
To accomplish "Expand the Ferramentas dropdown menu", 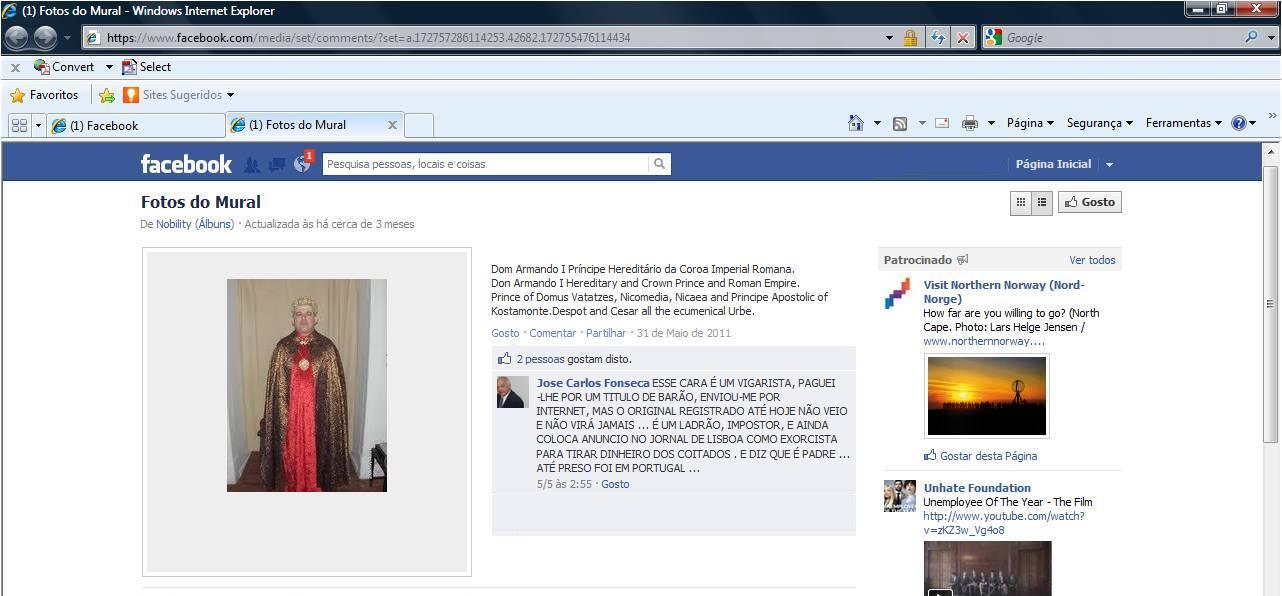I will (1183, 123).
